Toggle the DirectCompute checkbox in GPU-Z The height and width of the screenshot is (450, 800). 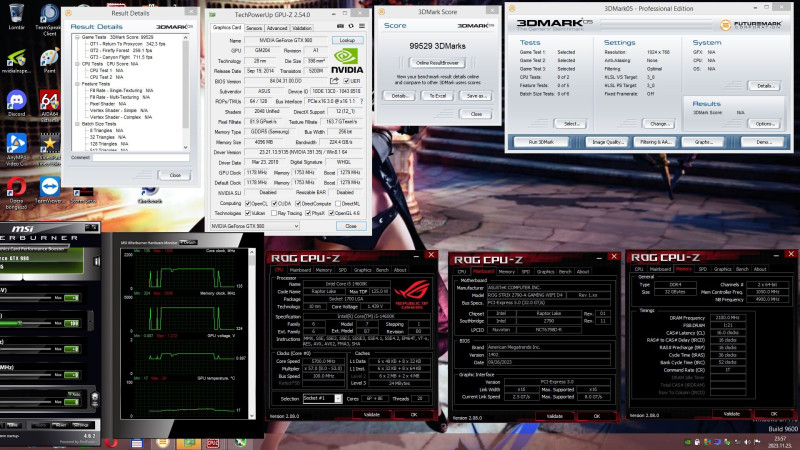click(298, 204)
